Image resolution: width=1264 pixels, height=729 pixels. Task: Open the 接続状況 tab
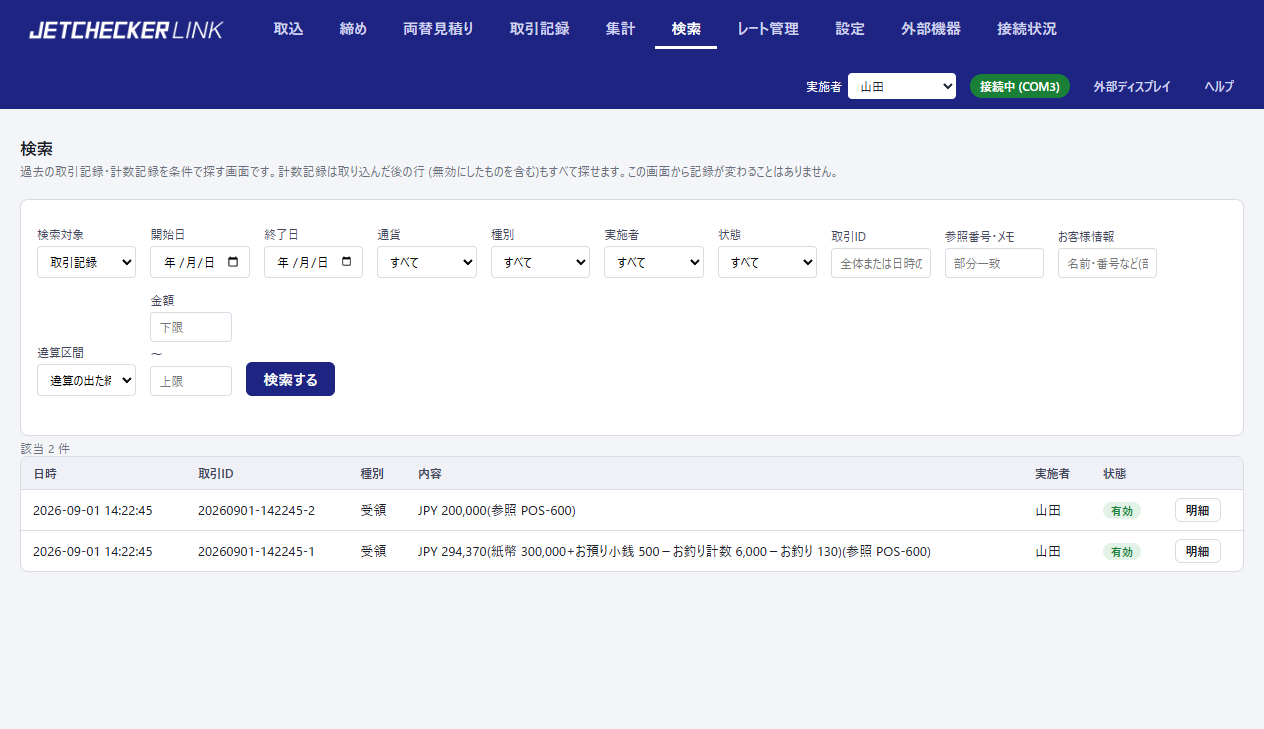(x=1027, y=29)
